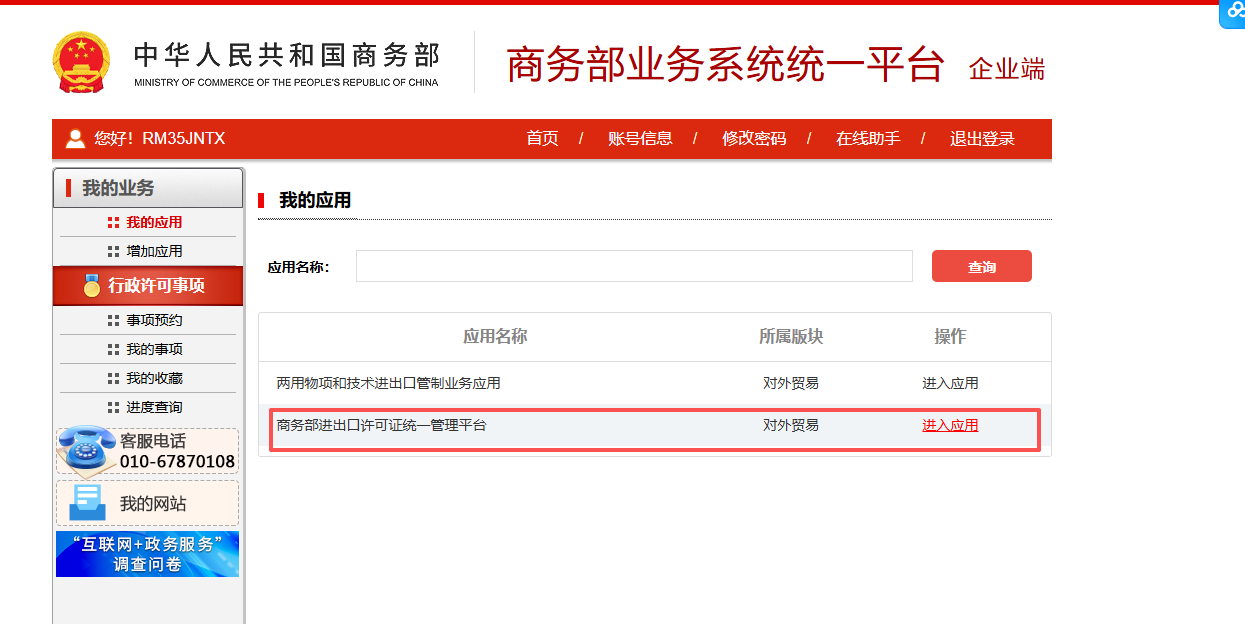Click the 我的网站 document icon
The width and height of the screenshot is (1245, 624).
pyautogui.click(x=87, y=503)
